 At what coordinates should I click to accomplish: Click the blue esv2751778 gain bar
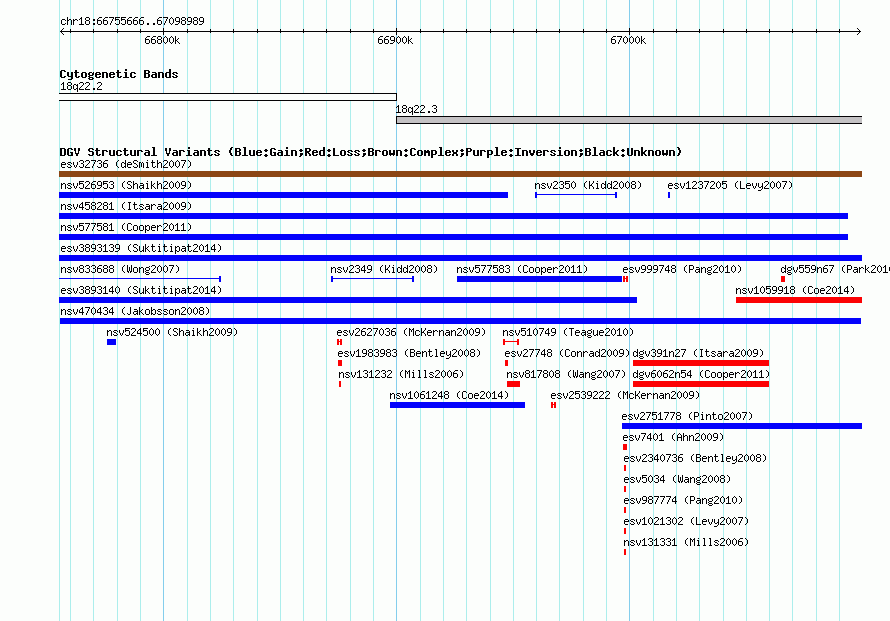coord(742,426)
